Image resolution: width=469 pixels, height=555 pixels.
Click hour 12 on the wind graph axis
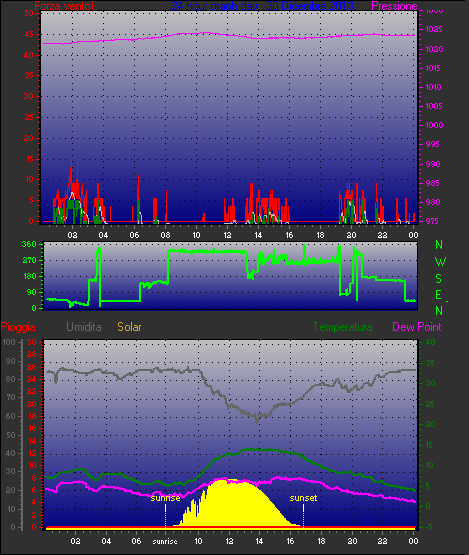[227, 235]
